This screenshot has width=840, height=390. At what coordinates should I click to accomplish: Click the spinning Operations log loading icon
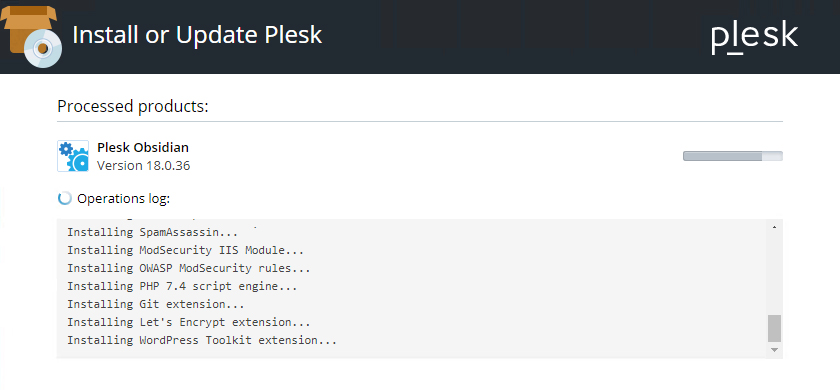(x=64, y=199)
